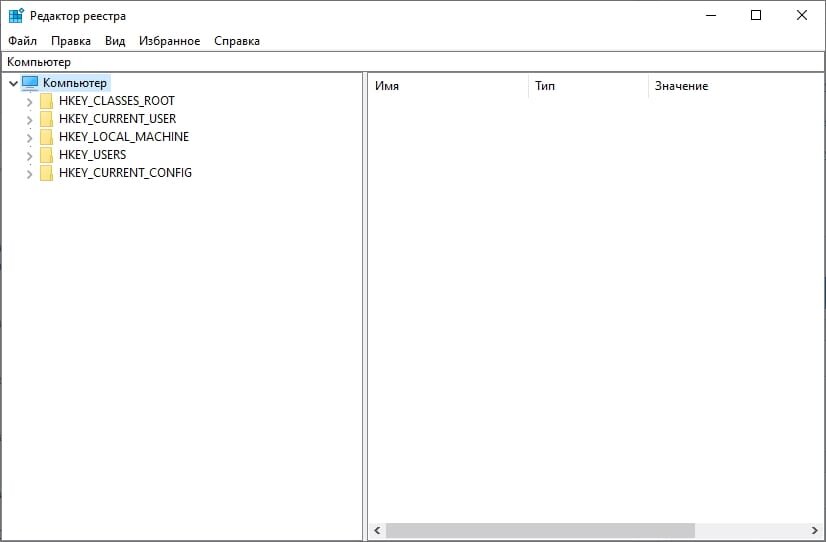Open the Вид menu
Viewport: 826px width, 542px height.
[x=115, y=41]
